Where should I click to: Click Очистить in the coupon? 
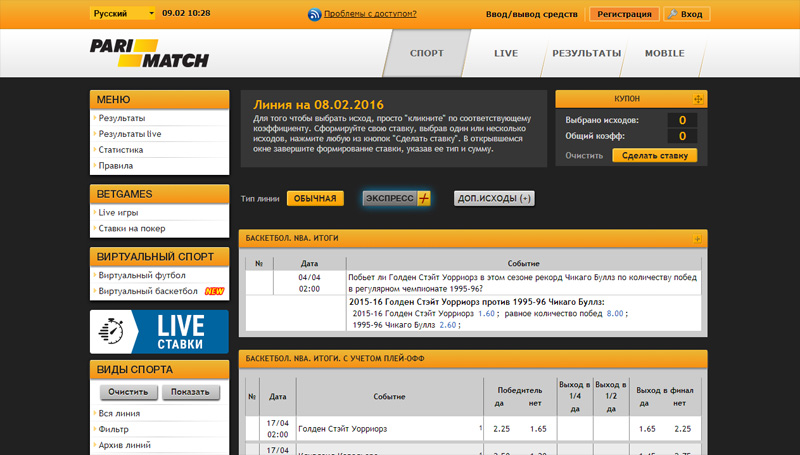pos(584,156)
